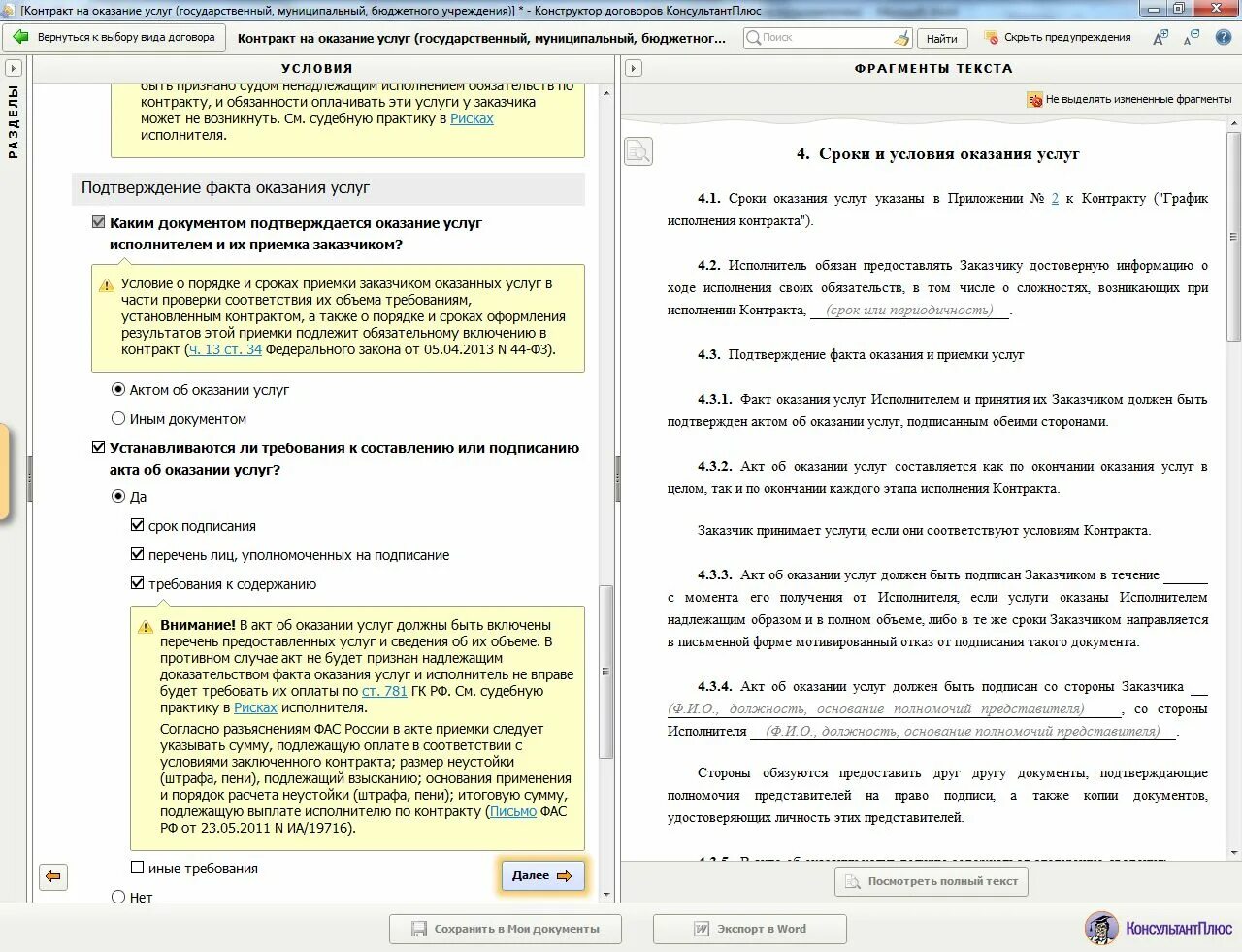1242x952 pixels.
Task: Uncheck 'требования к содержанию' checkbox
Action: 137,583
